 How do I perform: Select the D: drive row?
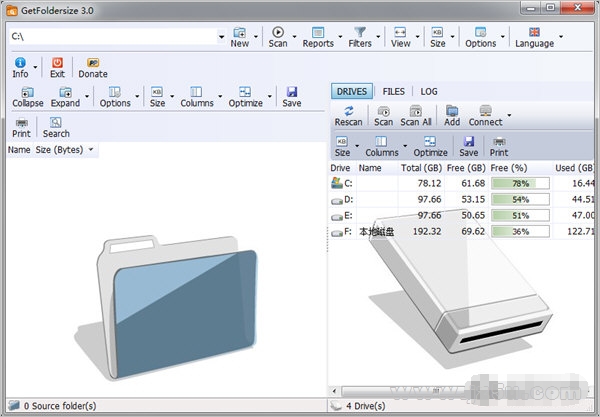pos(462,199)
